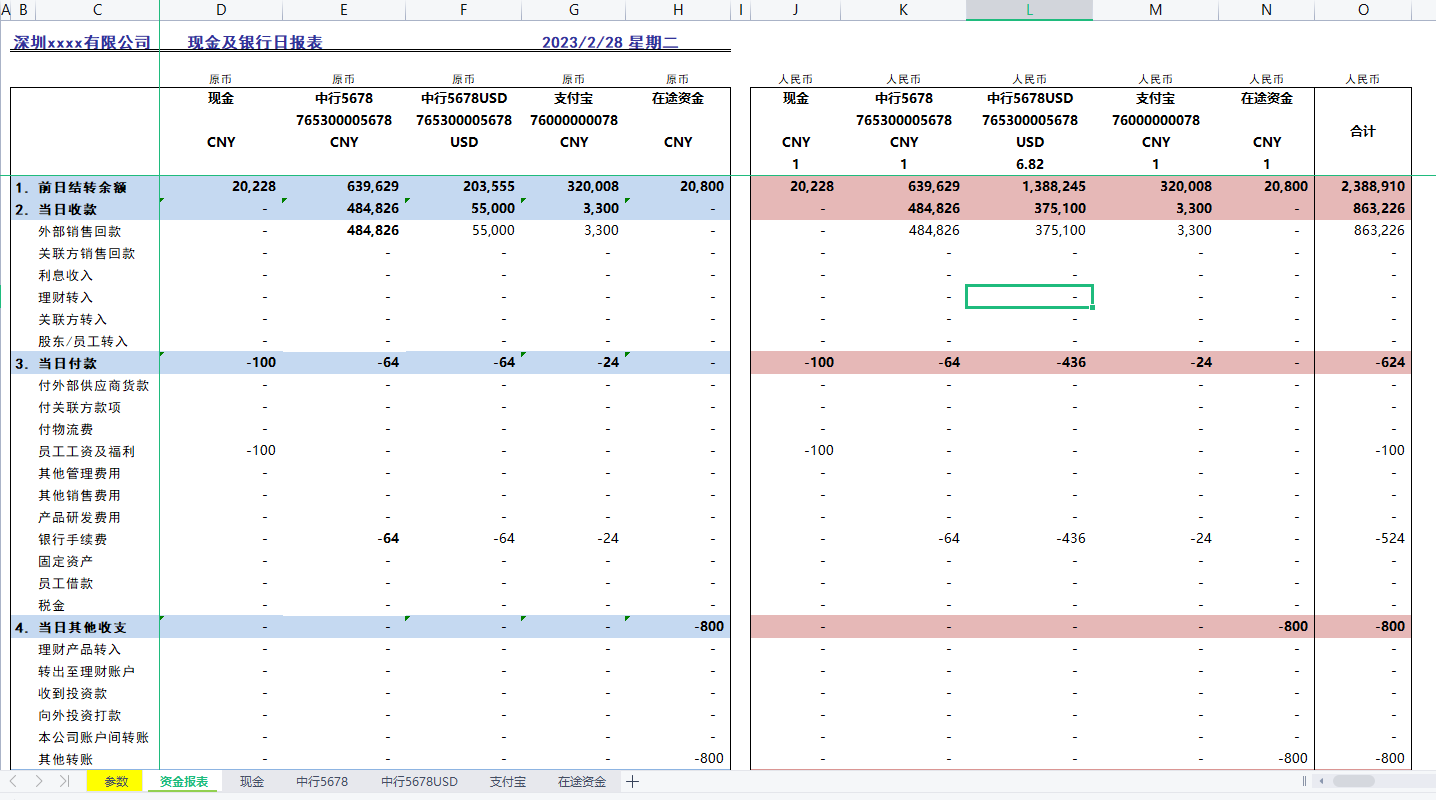Screen dimensions: 1436x800
Task: Click report title 现金及银行日报表
Action: pyautogui.click(x=255, y=43)
